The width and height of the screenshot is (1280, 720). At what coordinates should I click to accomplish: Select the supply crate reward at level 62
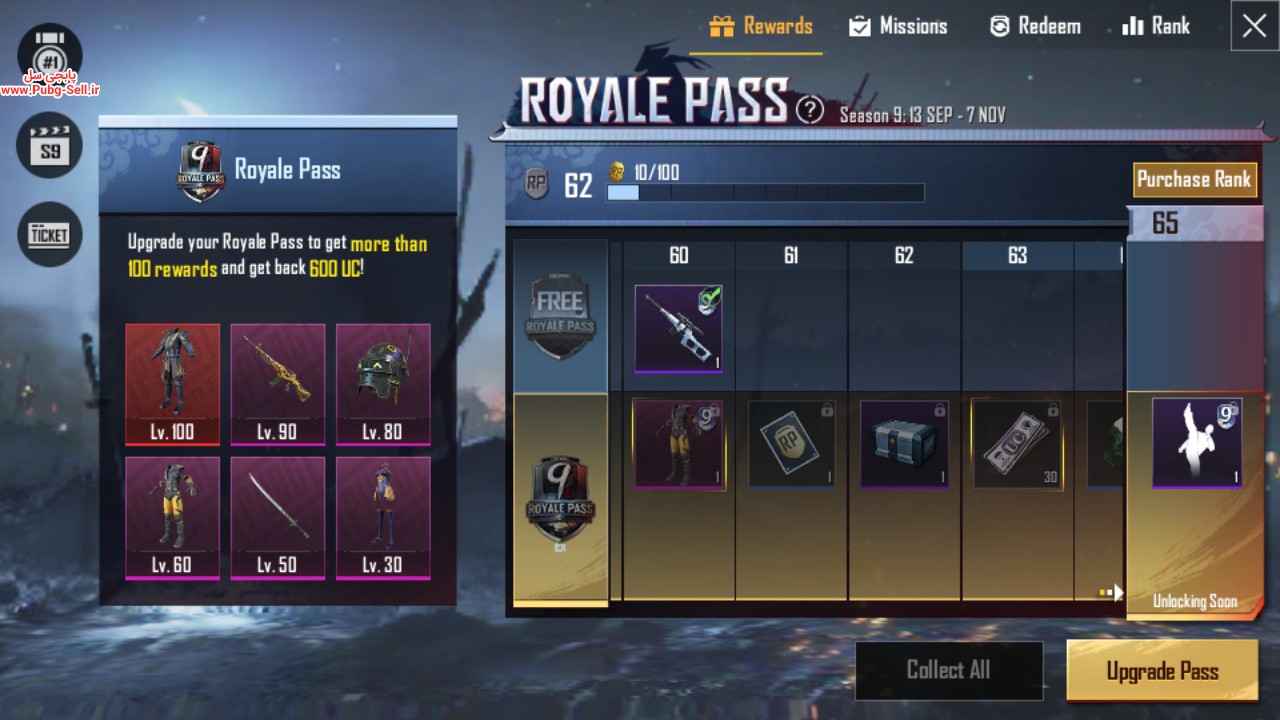tap(904, 444)
